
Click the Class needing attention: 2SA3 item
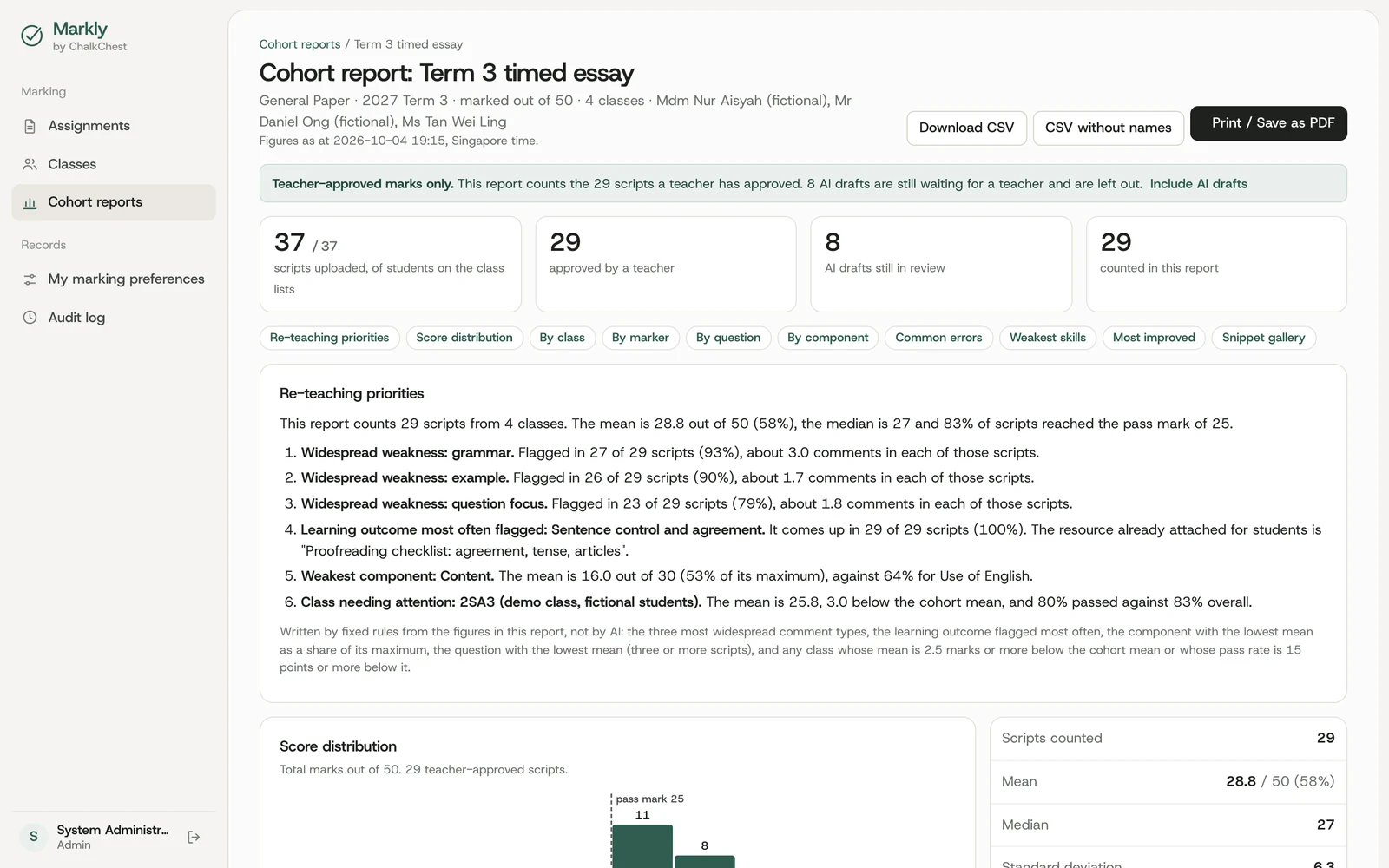point(776,602)
